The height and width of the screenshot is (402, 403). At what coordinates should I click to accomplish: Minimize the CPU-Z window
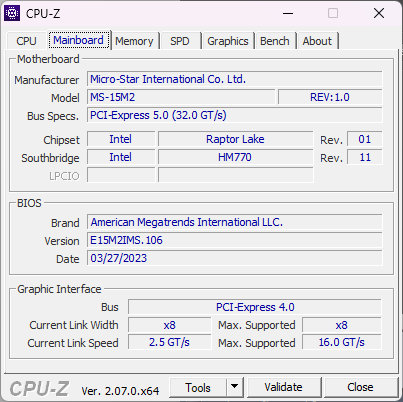coord(288,13)
